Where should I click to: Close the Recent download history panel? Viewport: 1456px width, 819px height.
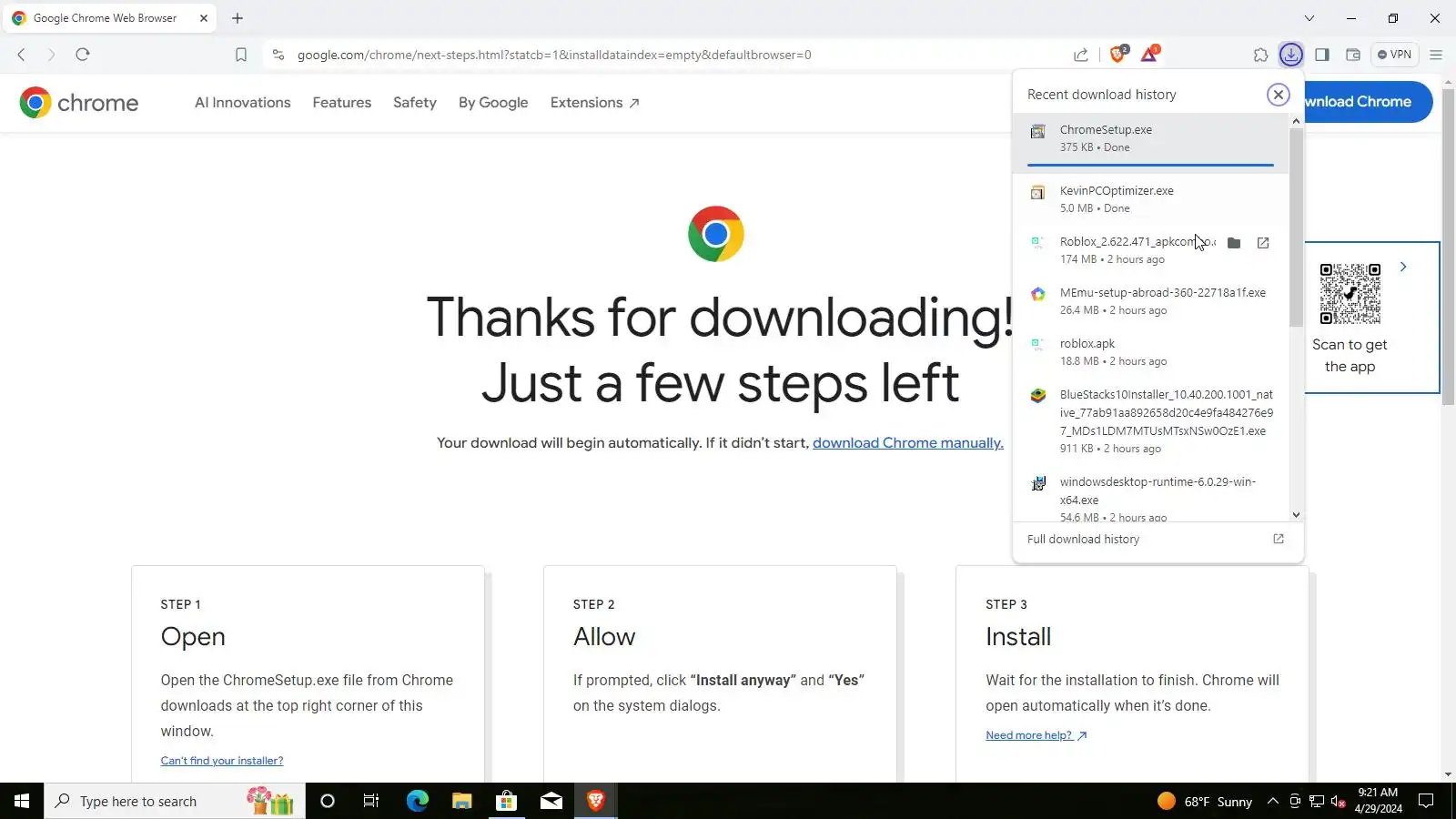coord(1279,95)
